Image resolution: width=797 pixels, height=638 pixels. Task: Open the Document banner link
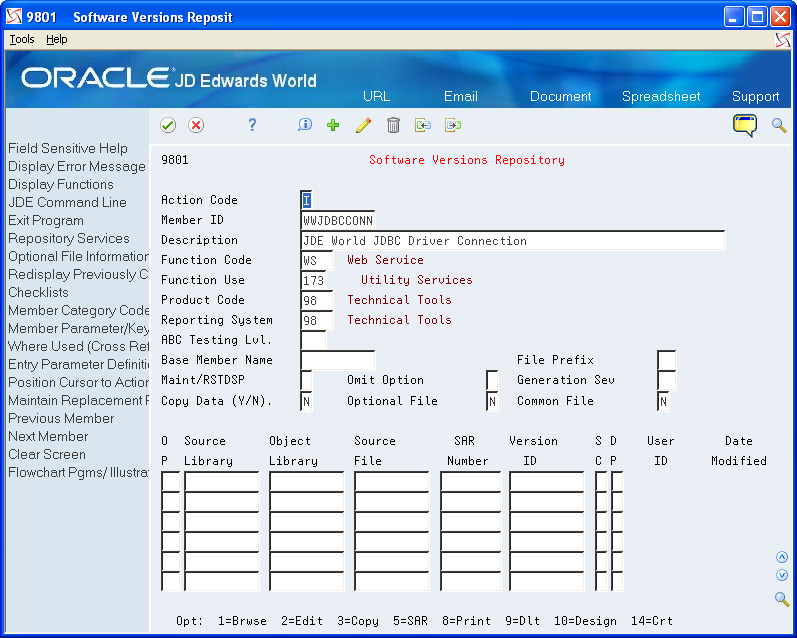tap(560, 96)
